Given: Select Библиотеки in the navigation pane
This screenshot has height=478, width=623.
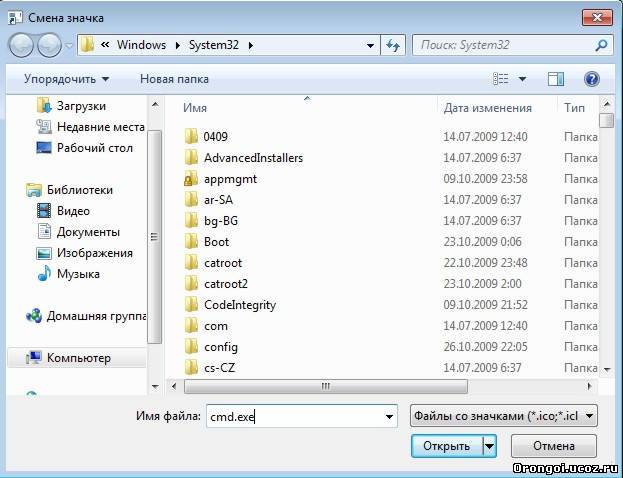Looking at the screenshot, I should coord(70,190).
